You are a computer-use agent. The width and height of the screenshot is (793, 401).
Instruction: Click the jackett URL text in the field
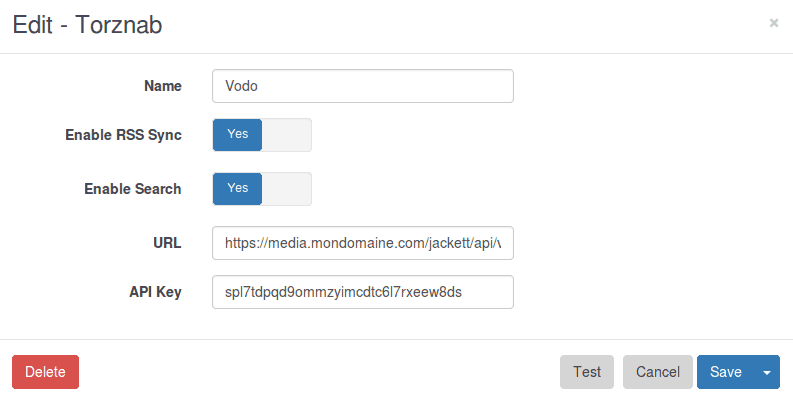pyautogui.click(x=363, y=243)
